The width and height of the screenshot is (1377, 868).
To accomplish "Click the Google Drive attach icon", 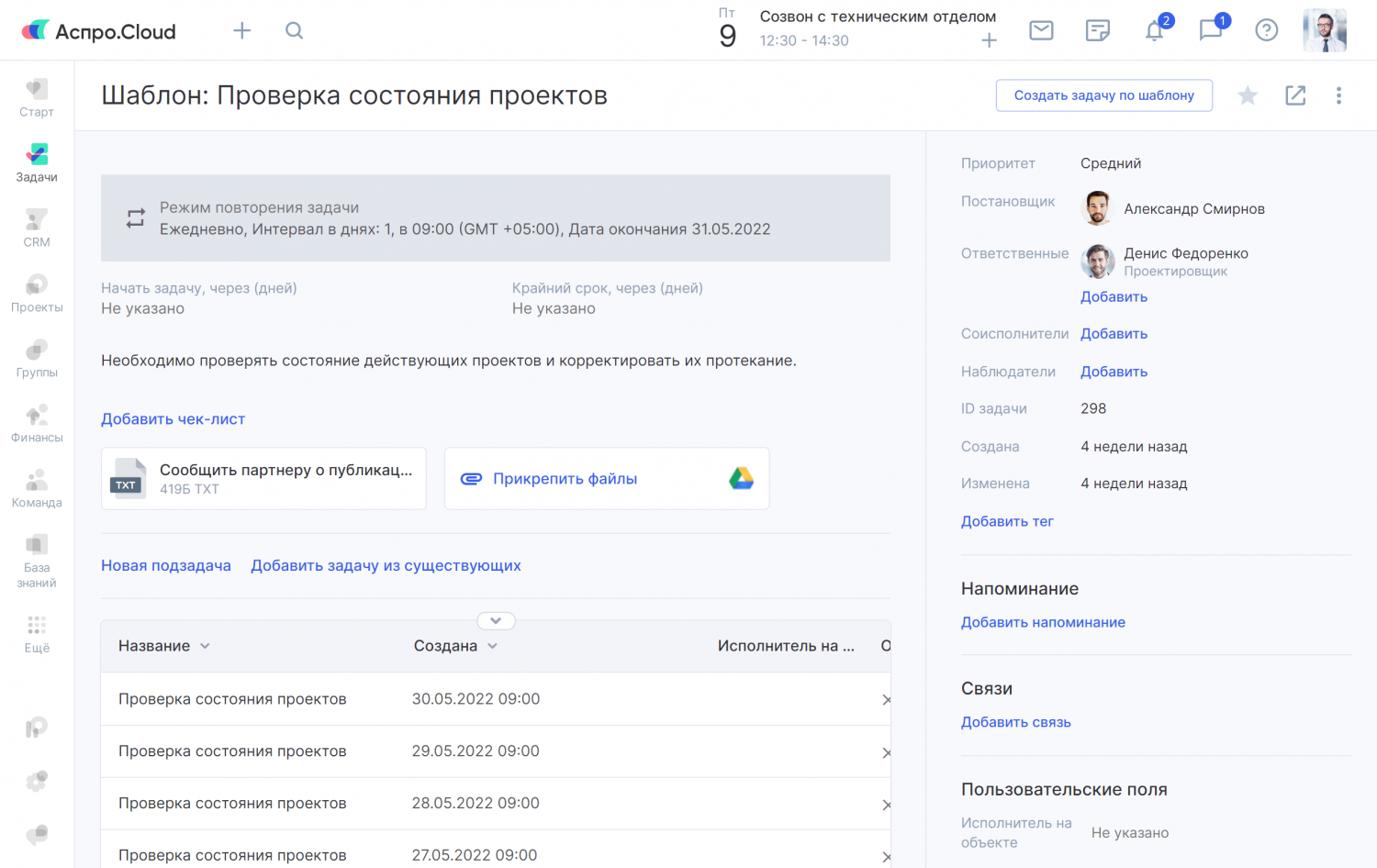I will coord(741,478).
